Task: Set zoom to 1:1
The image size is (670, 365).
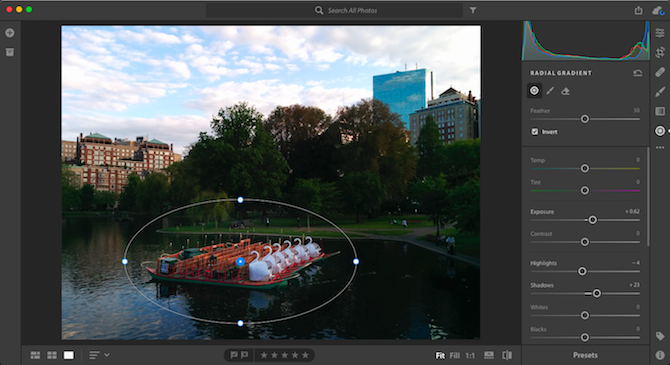Action: pos(470,356)
